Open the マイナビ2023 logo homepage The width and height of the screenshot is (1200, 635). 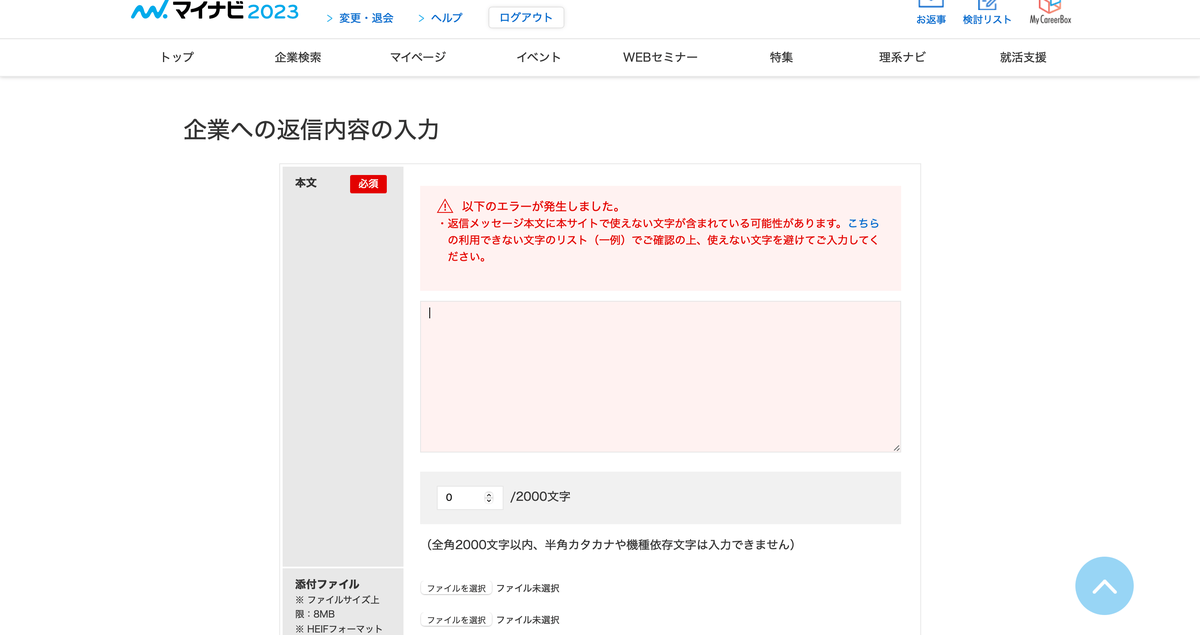215,11
